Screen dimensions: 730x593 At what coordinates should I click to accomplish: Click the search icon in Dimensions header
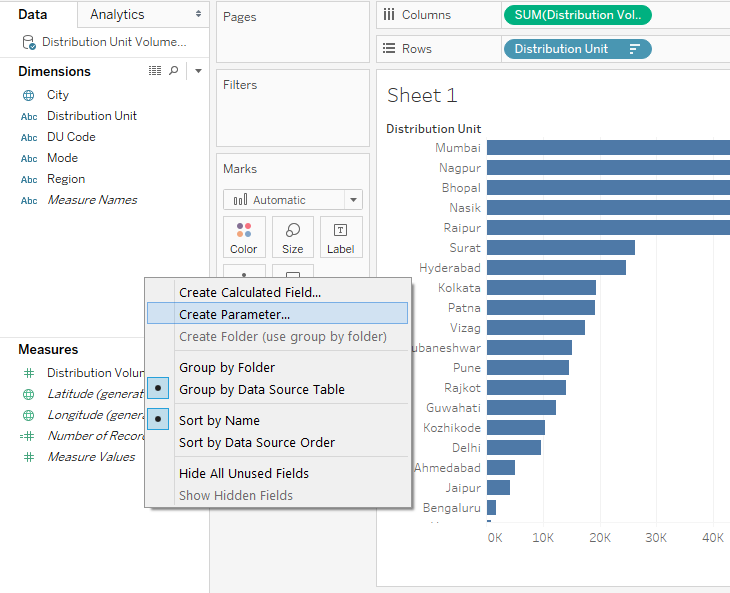click(174, 71)
